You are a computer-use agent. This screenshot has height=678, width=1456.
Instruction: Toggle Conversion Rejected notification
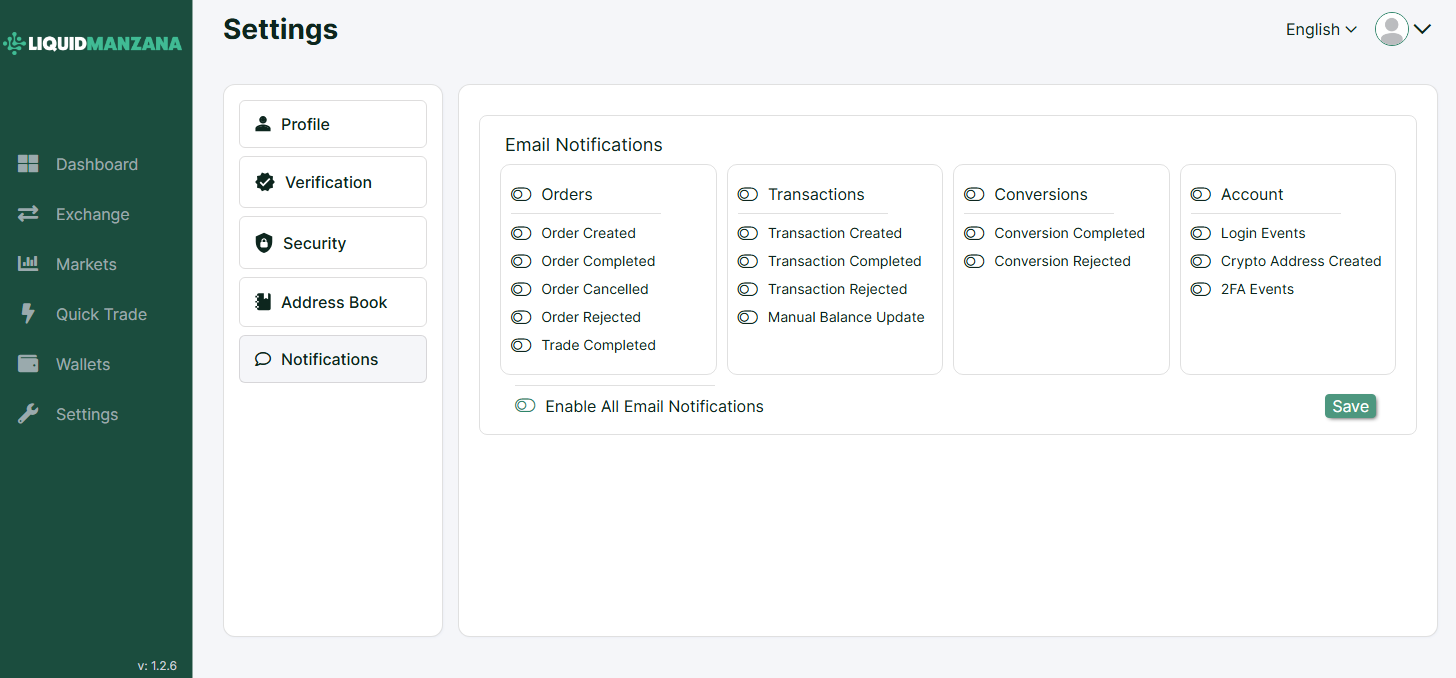(x=974, y=261)
